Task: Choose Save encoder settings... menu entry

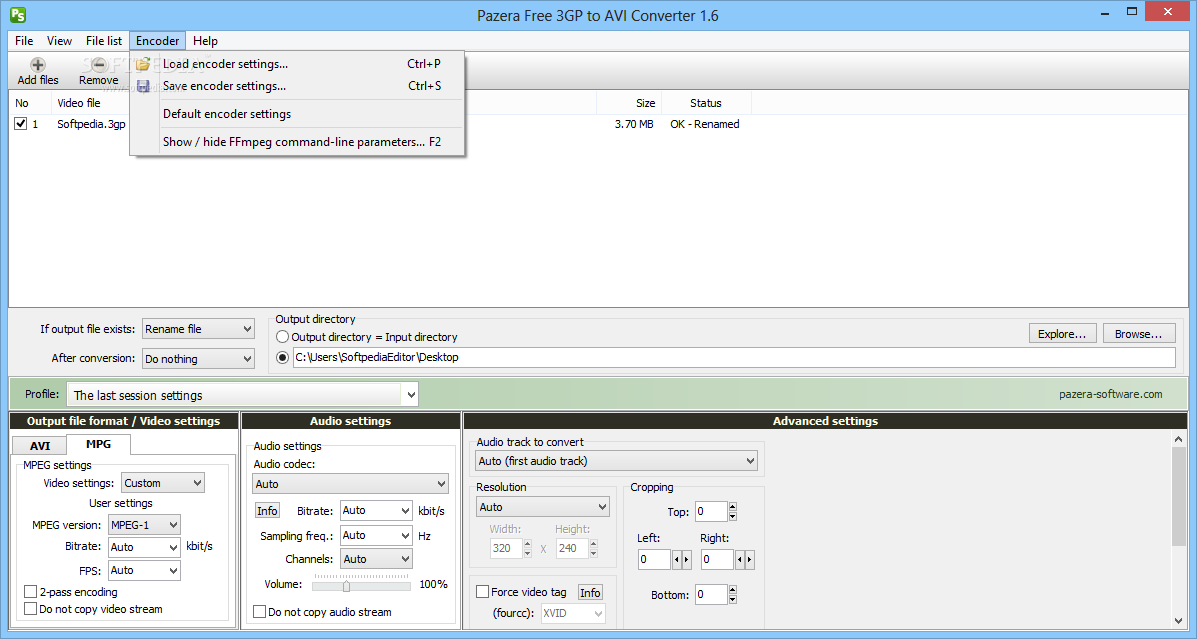Action: [298, 86]
